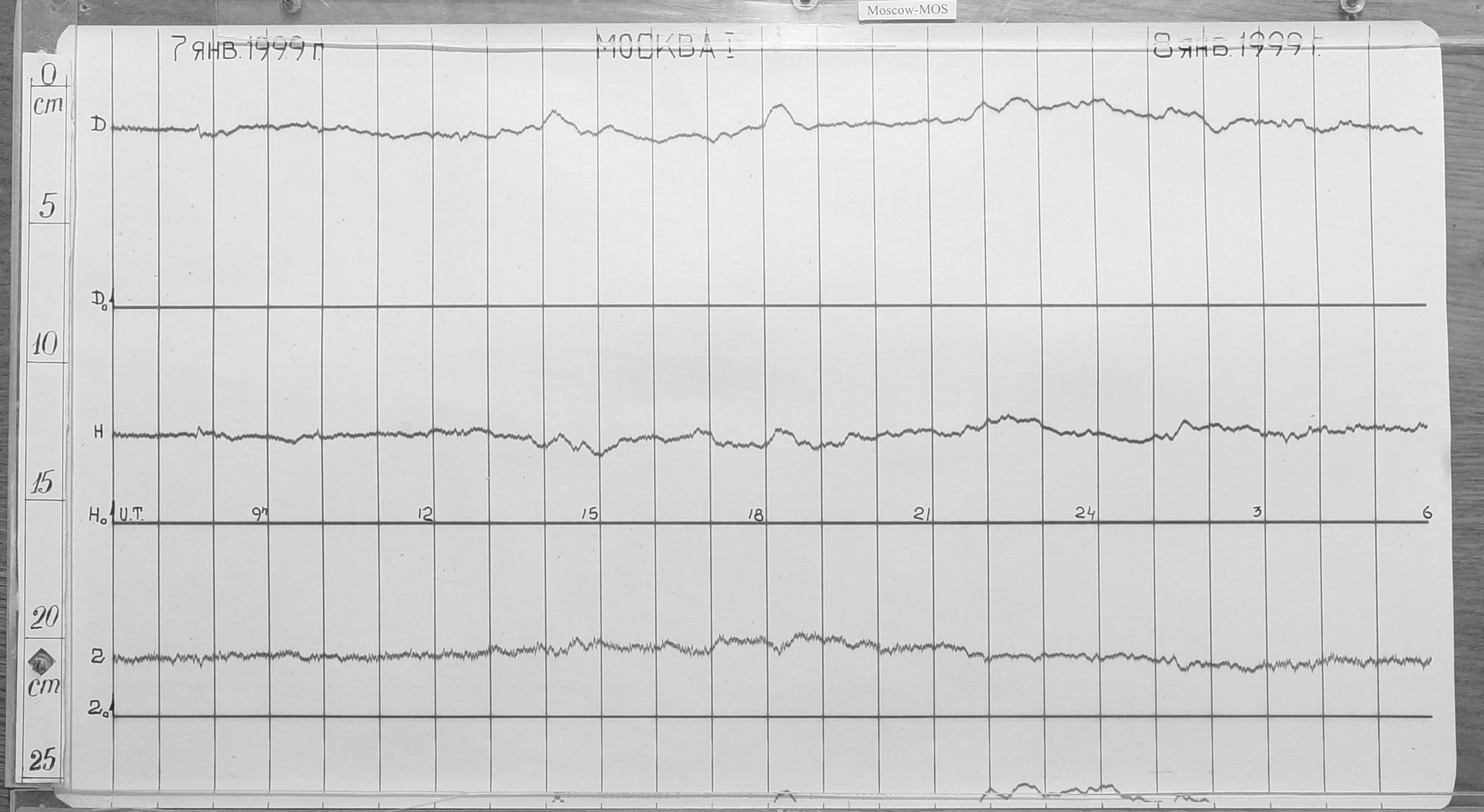Click the U.T. label on the time axis
The height and width of the screenshot is (812, 1484).
tap(132, 514)
